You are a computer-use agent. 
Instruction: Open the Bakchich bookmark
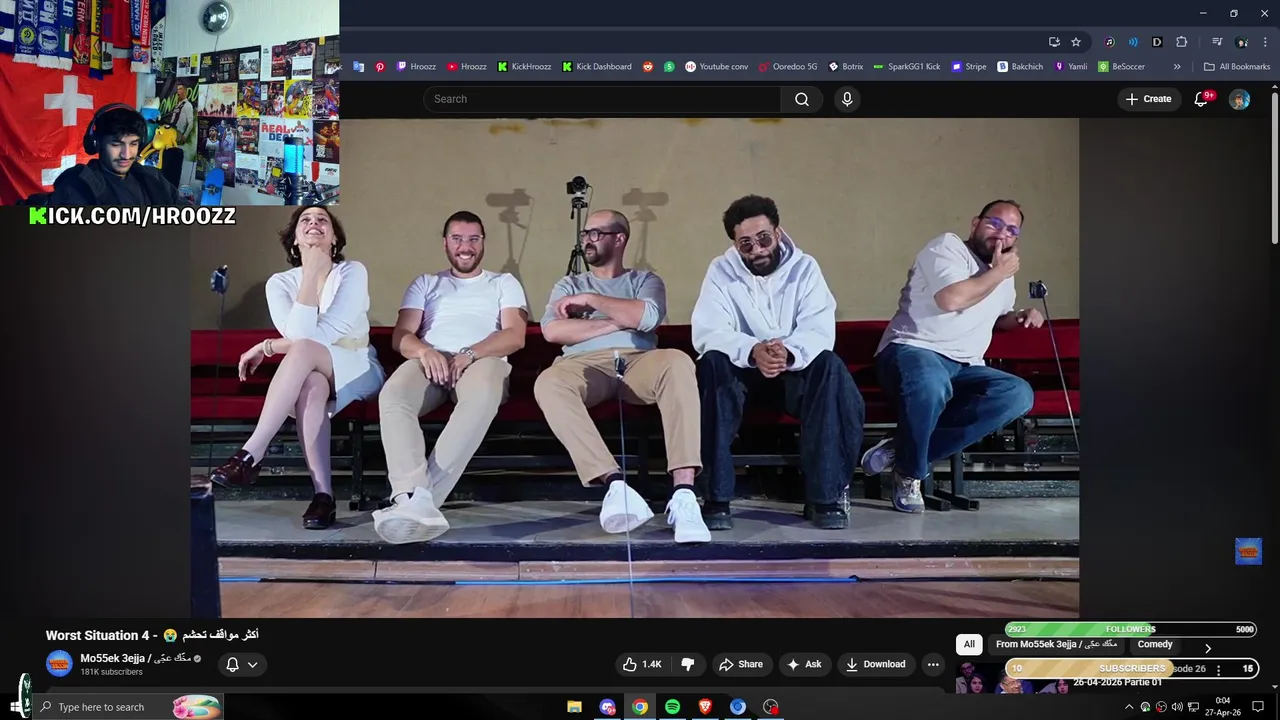1020,67
